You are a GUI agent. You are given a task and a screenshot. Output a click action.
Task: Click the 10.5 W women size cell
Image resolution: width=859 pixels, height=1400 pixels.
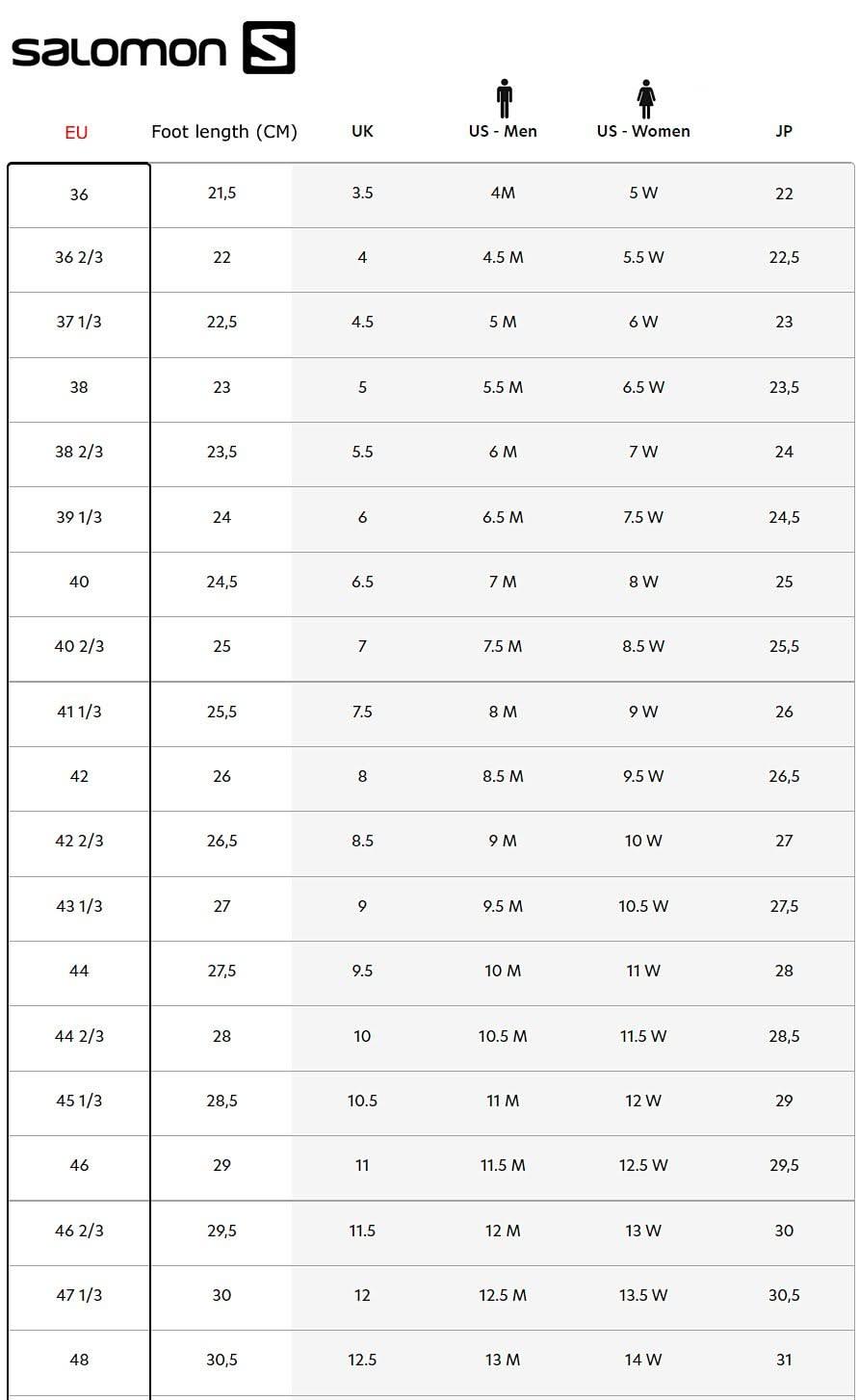point(643,906)
